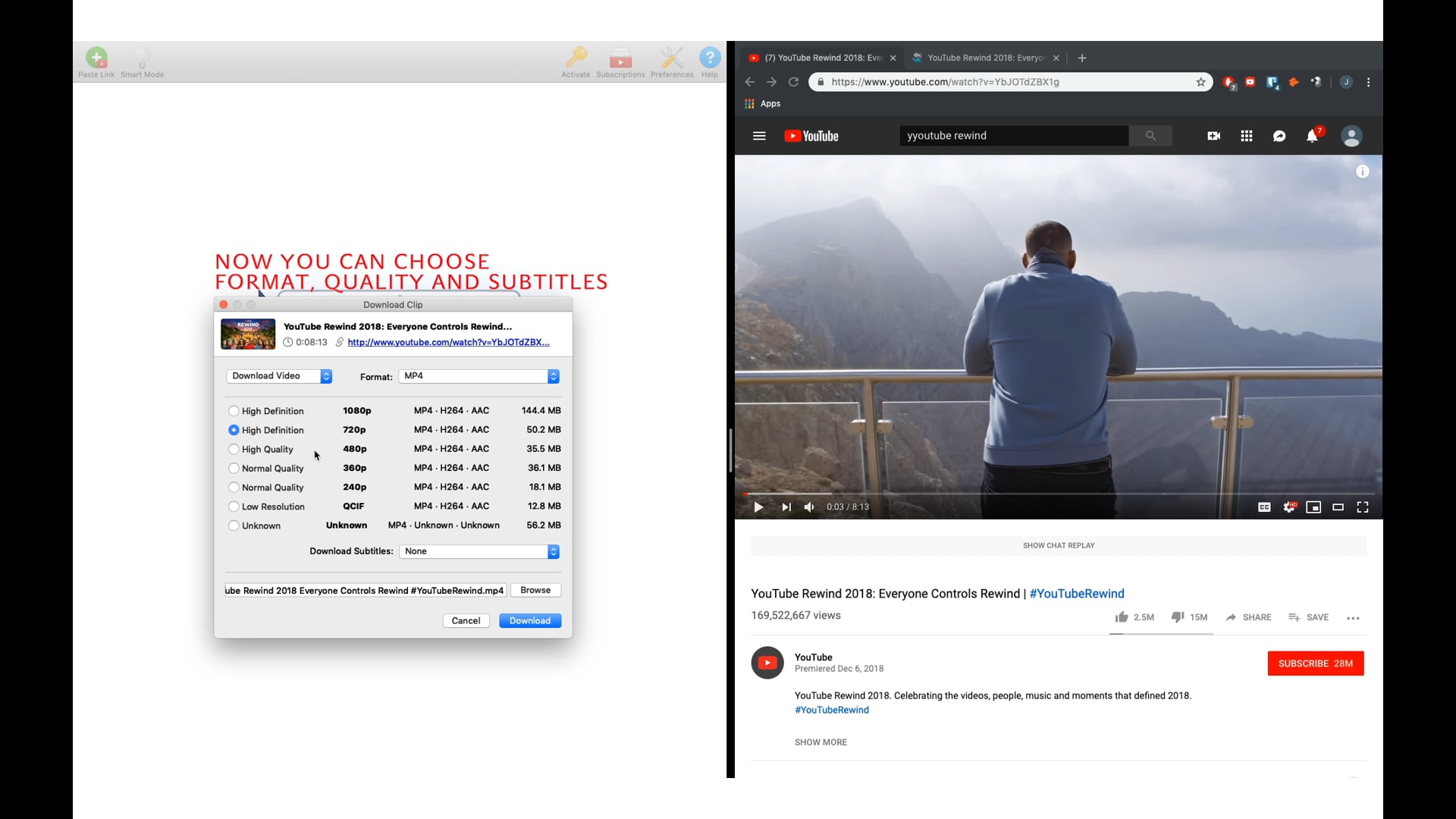This screenshot has height=819, width=1456.
Task: Mute the video volume
Action: pos(809,507)
